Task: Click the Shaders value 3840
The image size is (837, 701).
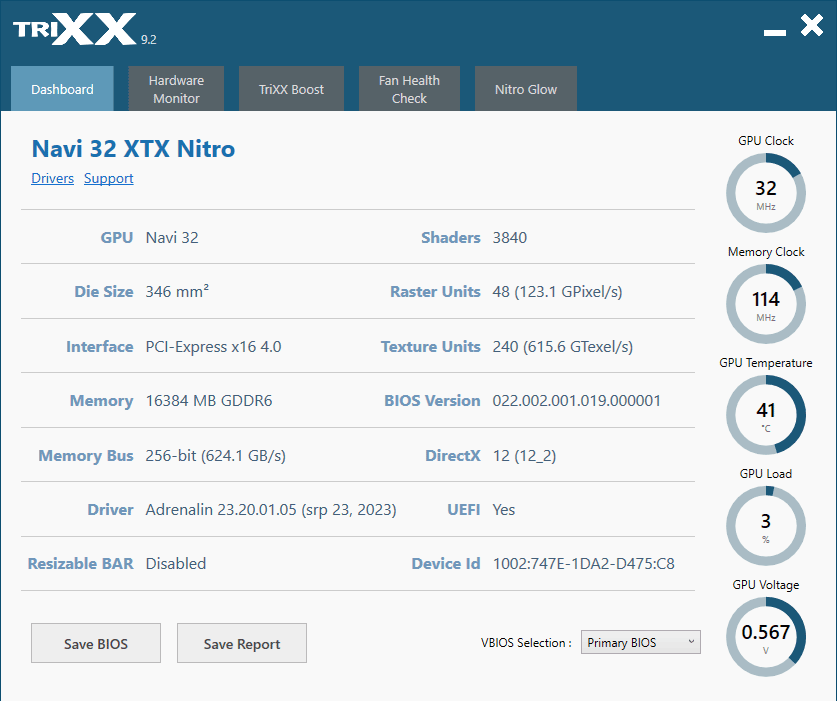Action: 510,238
